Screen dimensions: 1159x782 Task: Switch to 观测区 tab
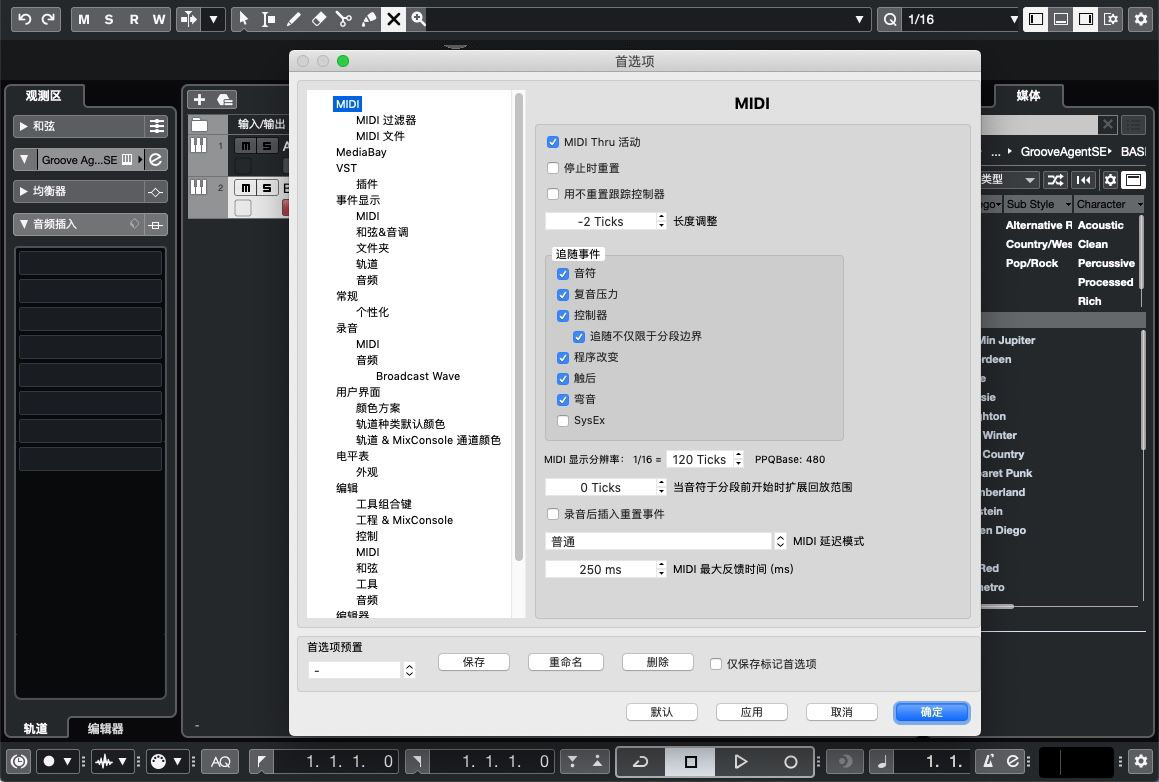pos(44,95)
